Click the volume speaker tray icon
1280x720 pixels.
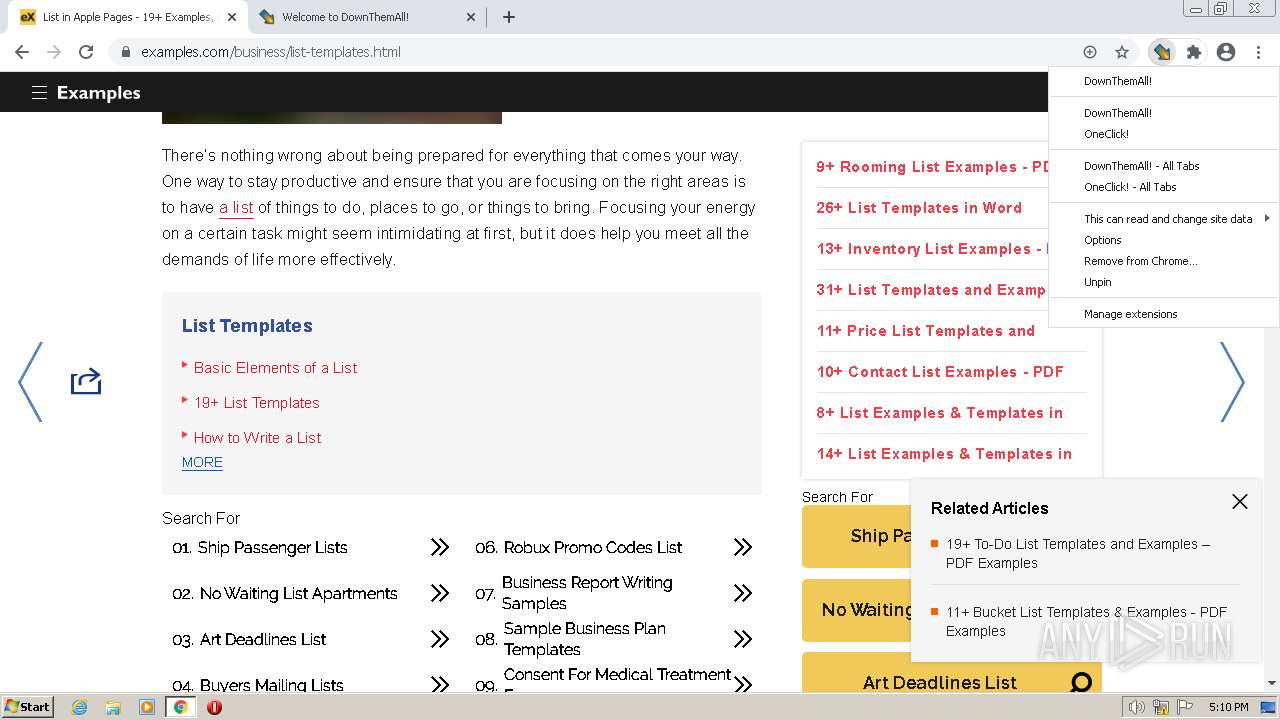[x=1136, y=707]
